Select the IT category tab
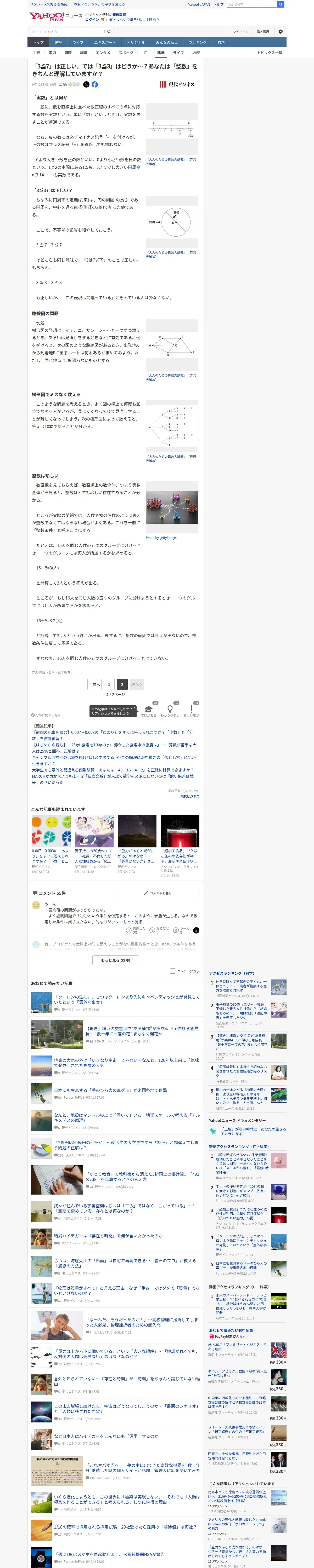 pos(145,53)
